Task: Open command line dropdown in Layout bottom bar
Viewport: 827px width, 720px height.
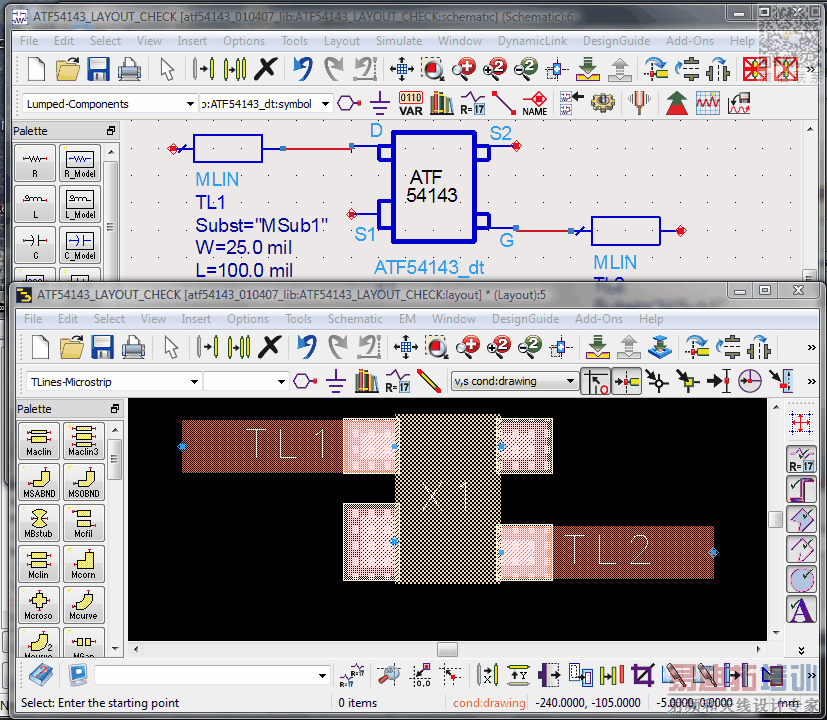Action: (322, 675)
